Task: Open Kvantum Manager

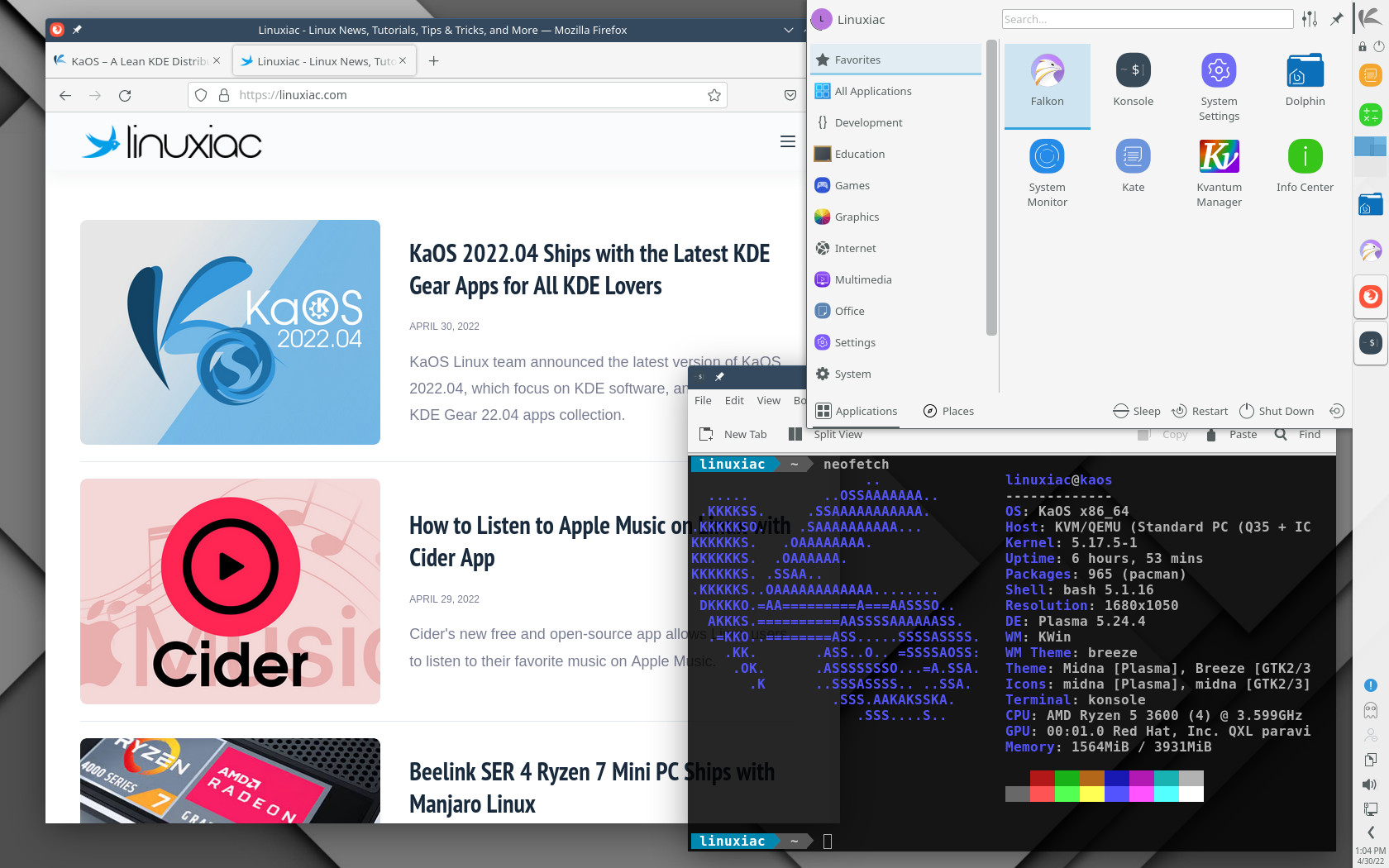Action: (x=1219, y=172)
